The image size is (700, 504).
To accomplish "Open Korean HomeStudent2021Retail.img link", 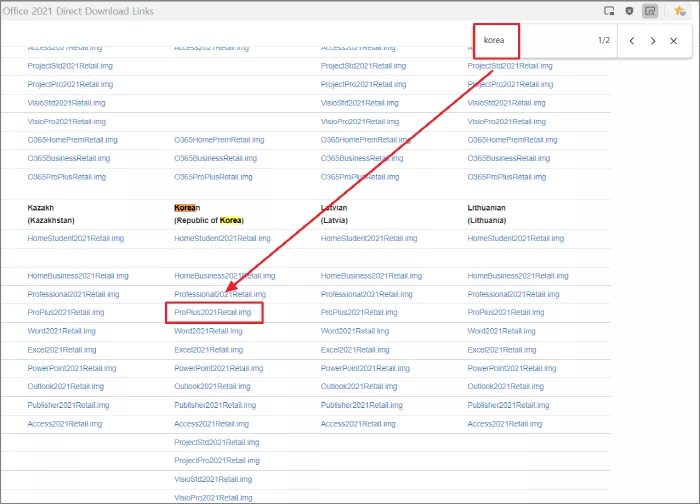I will [x=222, y=238].
